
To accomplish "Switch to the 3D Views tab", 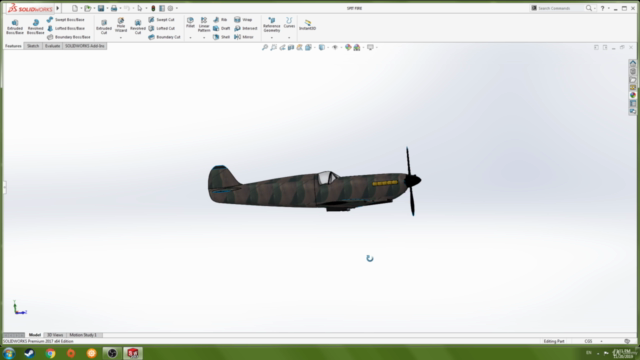I will [55, 335].
